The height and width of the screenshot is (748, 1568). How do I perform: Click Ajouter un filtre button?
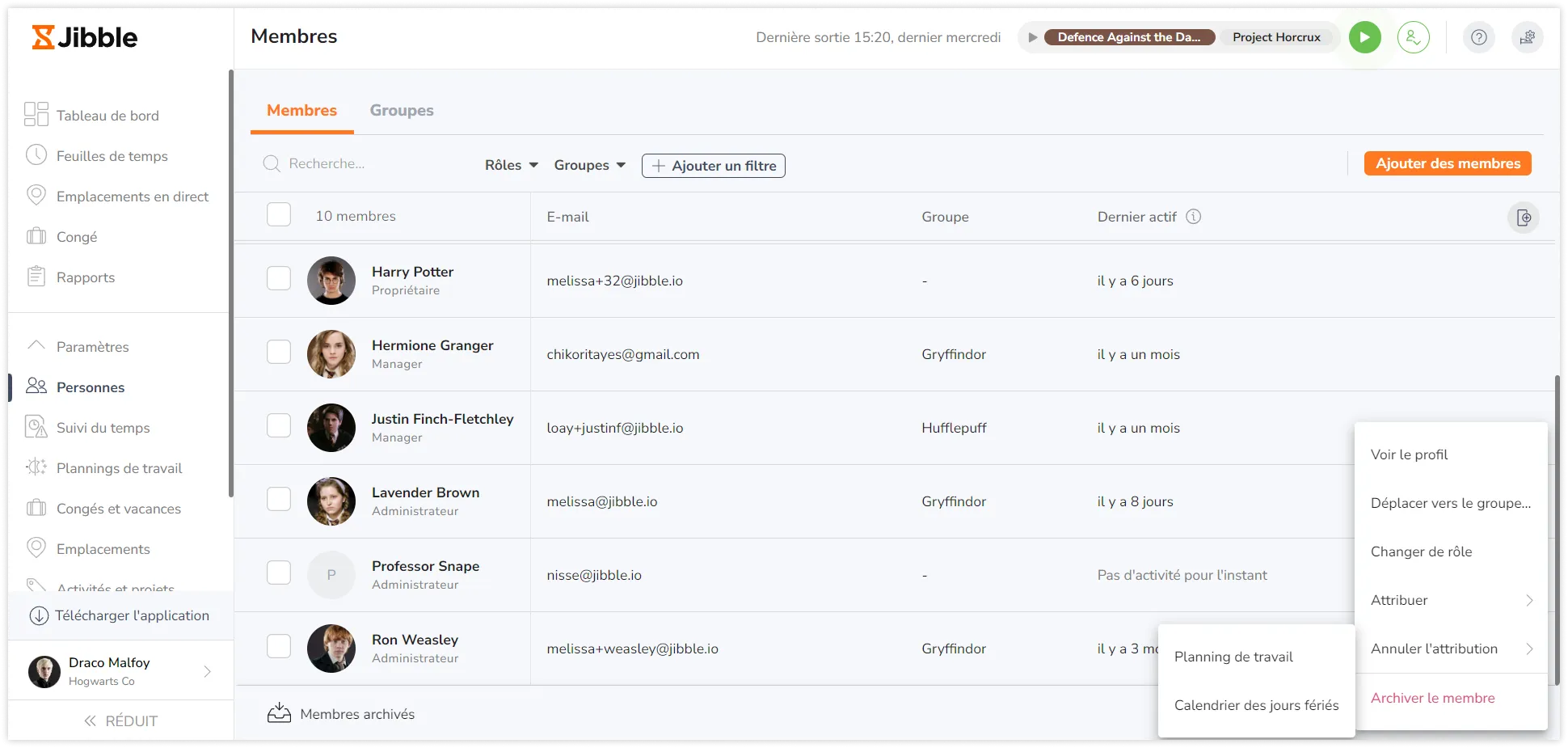point(713,166)
